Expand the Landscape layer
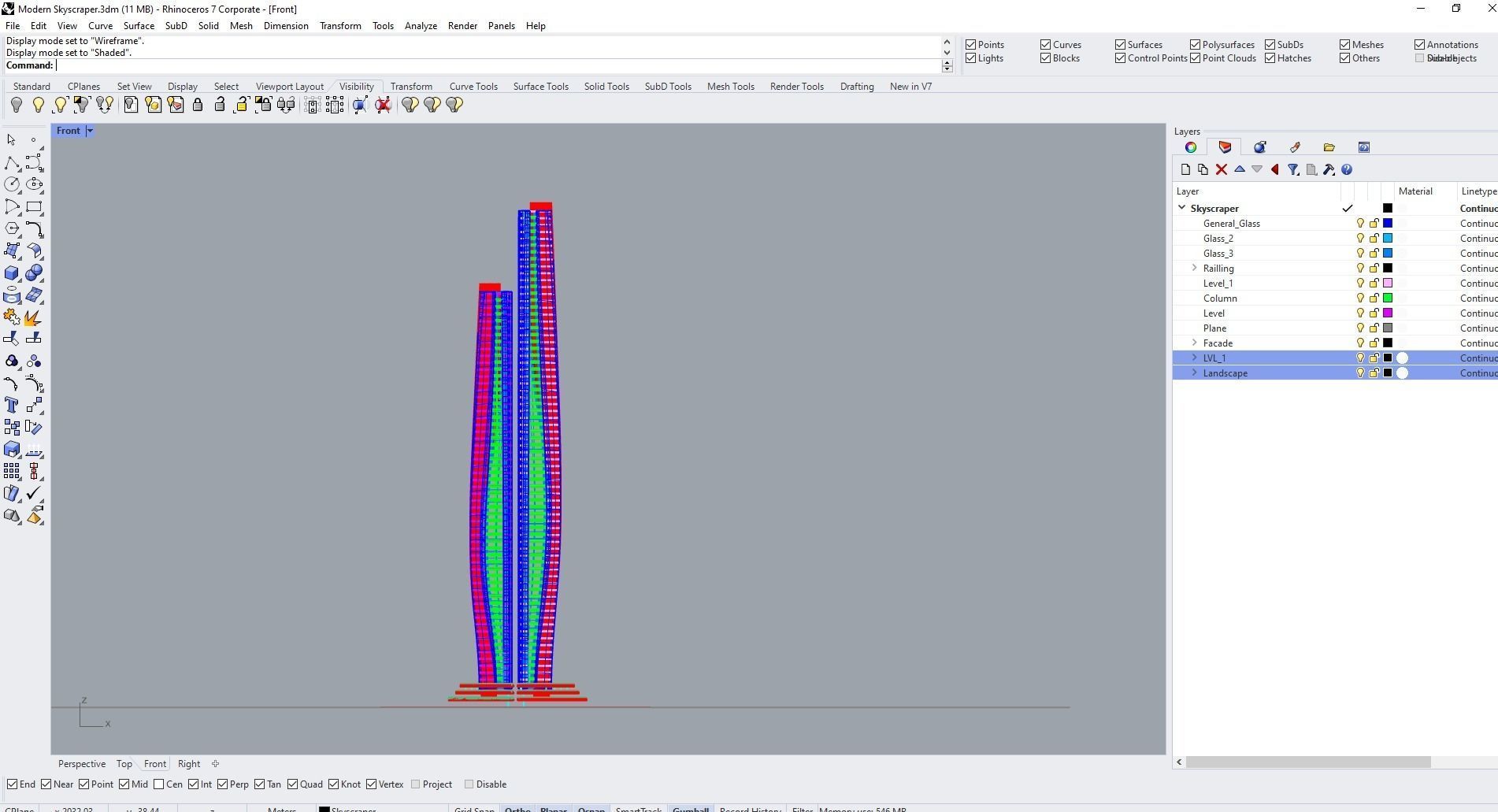1498x812 pixels. coord(1195,373)
